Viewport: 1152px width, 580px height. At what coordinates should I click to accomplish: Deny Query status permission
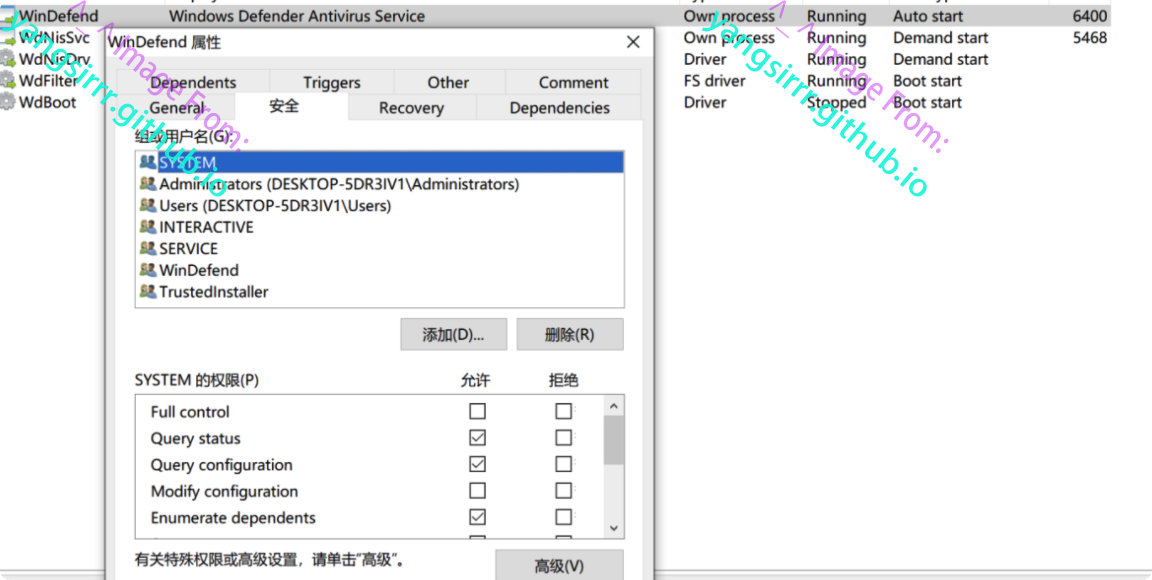[564, 437]
